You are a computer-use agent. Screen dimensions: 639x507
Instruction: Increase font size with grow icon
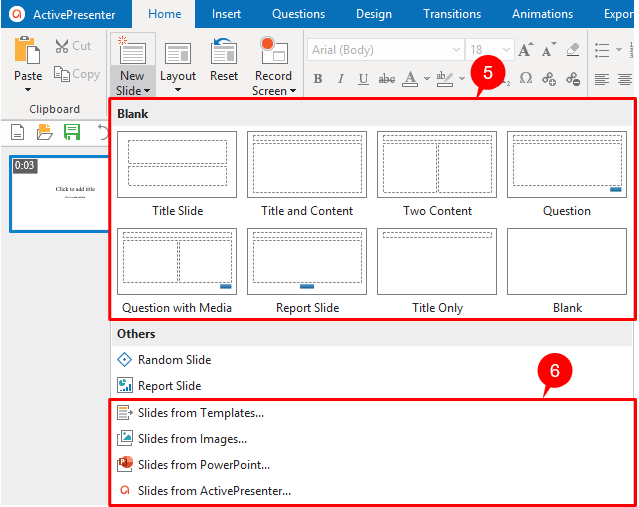[526, 50]
